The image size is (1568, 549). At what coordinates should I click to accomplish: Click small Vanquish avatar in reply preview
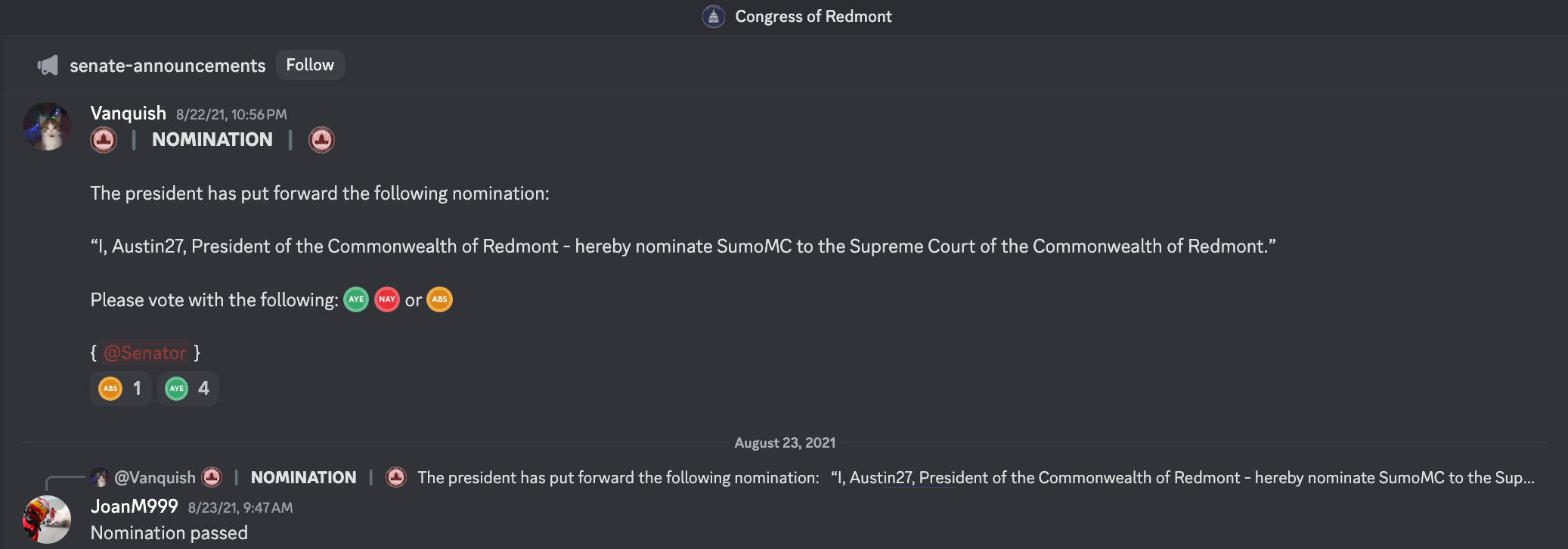(x=99, y=477)
